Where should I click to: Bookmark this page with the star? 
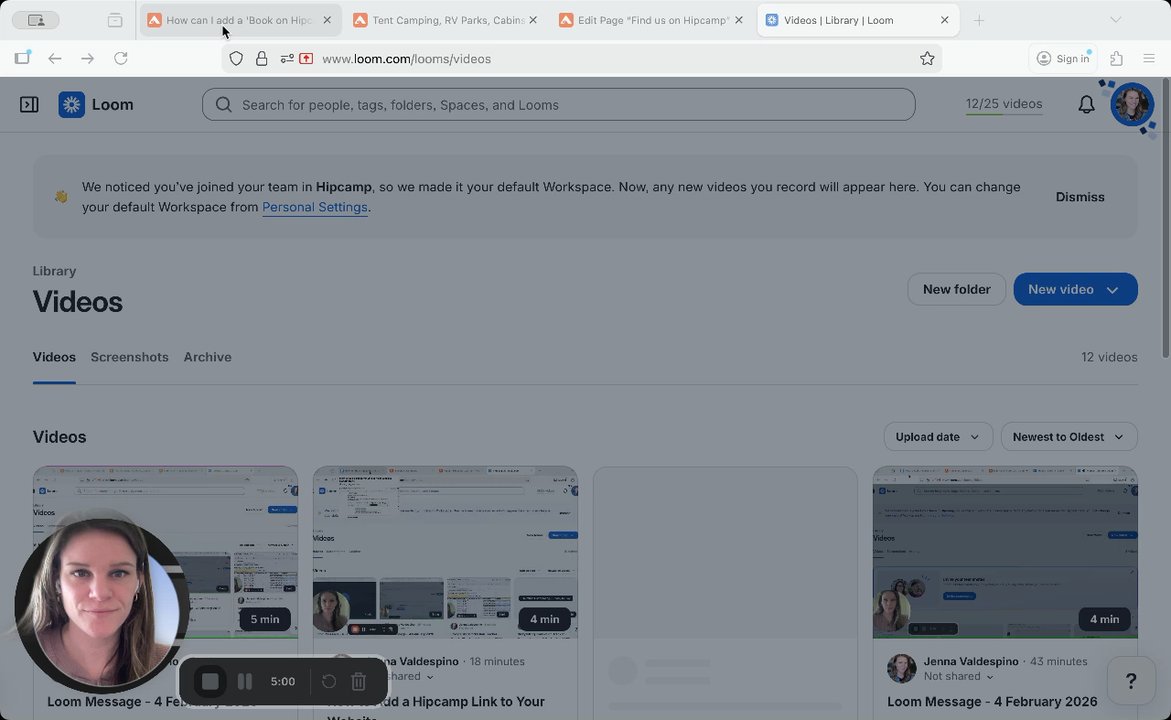click(x=927, y=58)
